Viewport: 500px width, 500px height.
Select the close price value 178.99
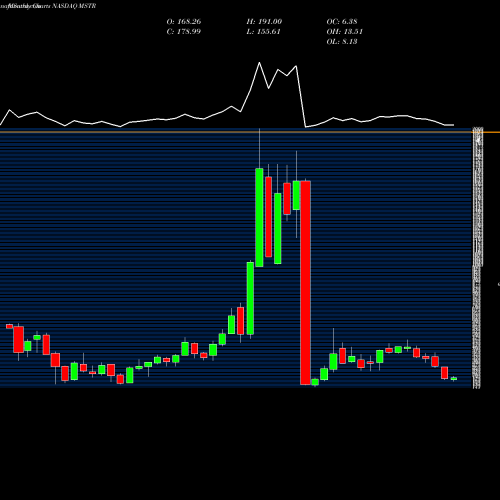point(189,32)
